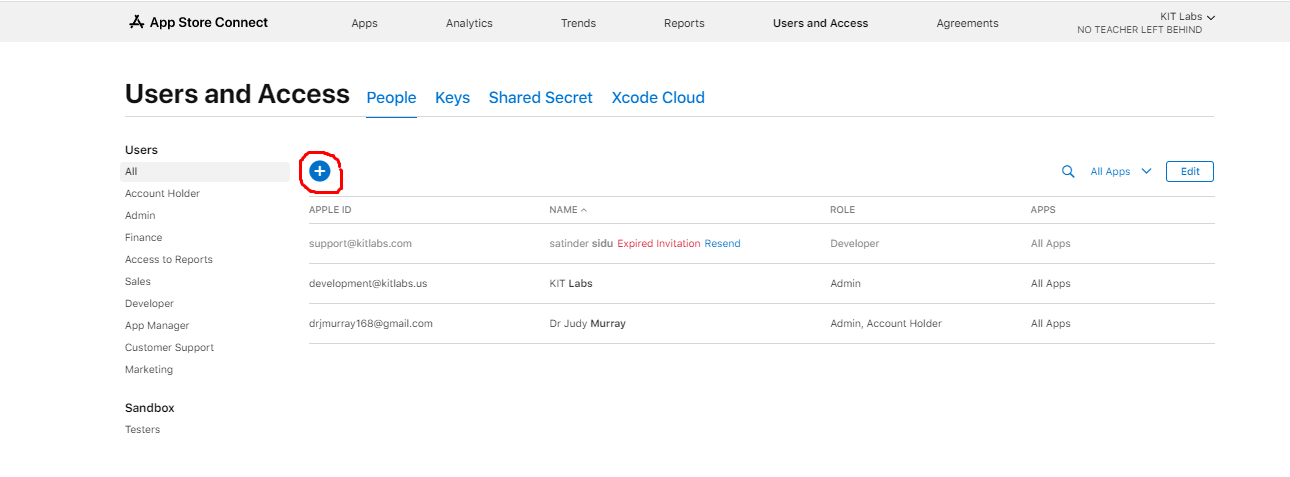Switch to the Xcode Cloud tab
The height and width of the screenshot is (477, 1290).
[x=658, y=98]
